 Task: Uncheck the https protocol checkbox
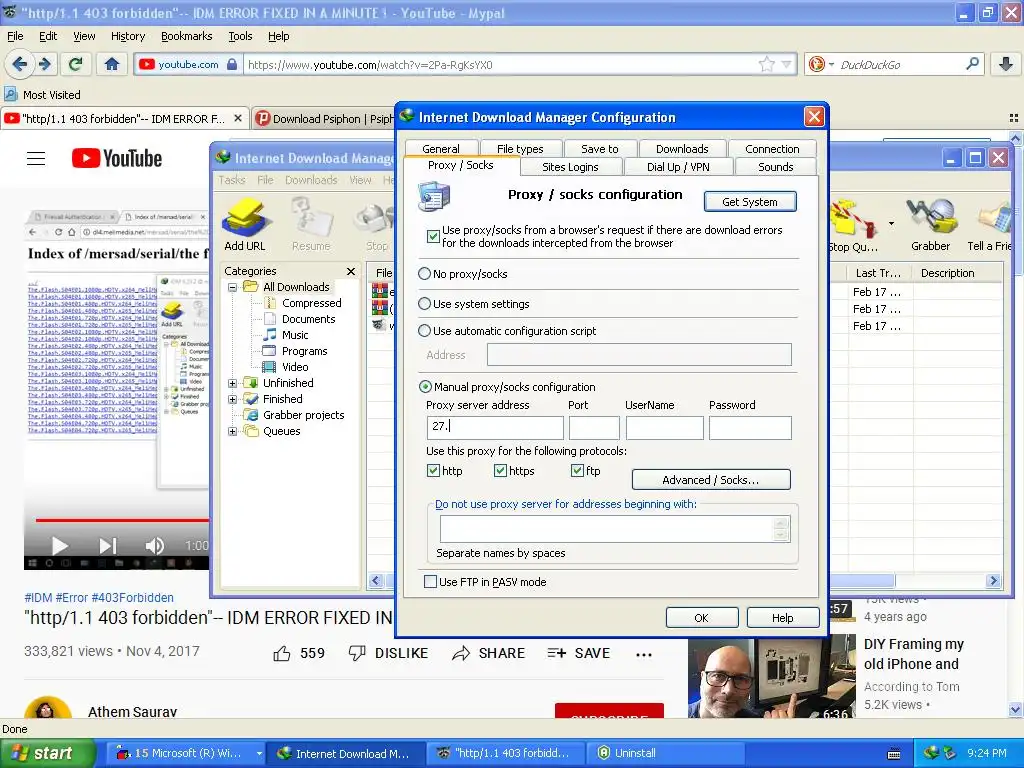coord(500,470)
